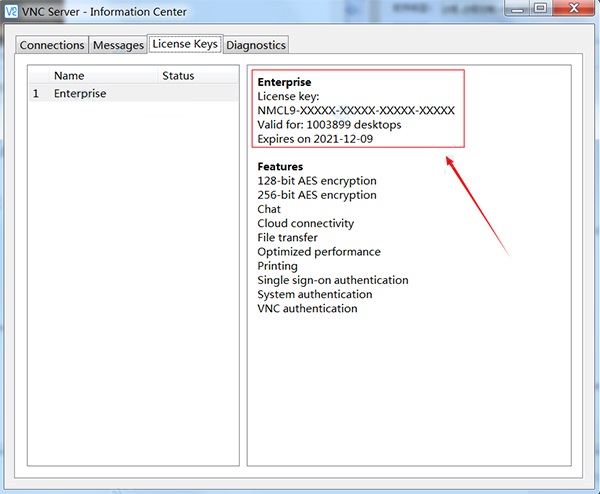Screen dimensions: 600x494
Task: Click the Name column header
Action: click(x=103, y=76)
